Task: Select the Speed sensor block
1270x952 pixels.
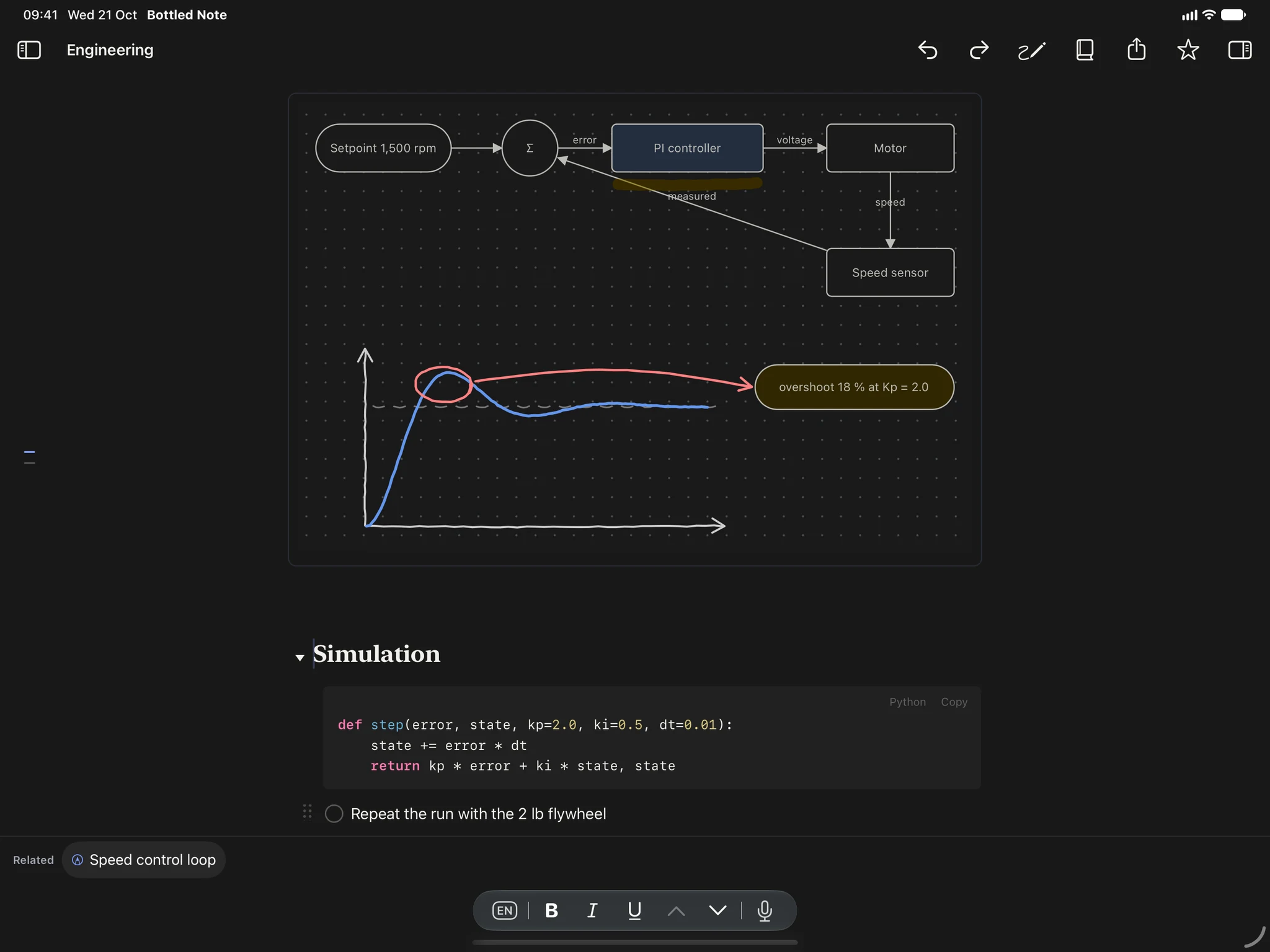Action: [x=890, y=273]
